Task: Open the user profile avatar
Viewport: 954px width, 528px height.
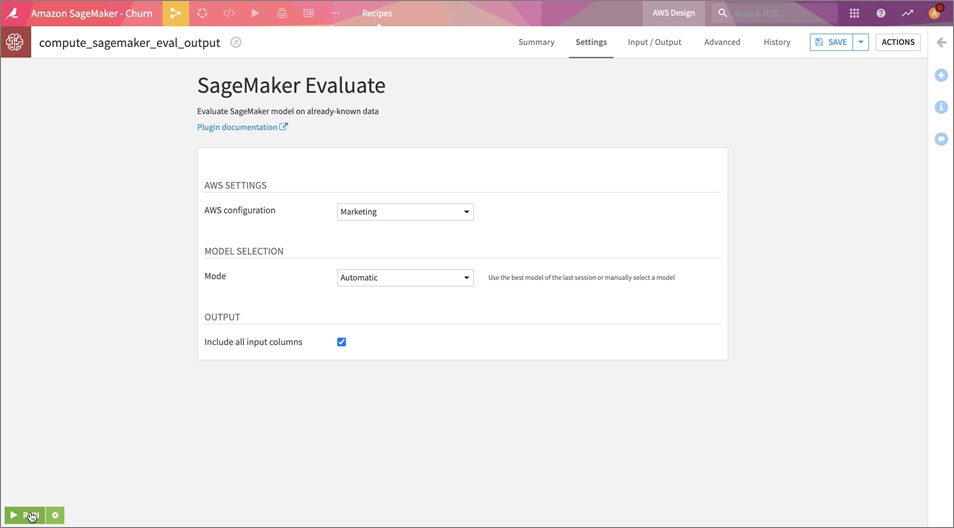Action: [935, 13]
